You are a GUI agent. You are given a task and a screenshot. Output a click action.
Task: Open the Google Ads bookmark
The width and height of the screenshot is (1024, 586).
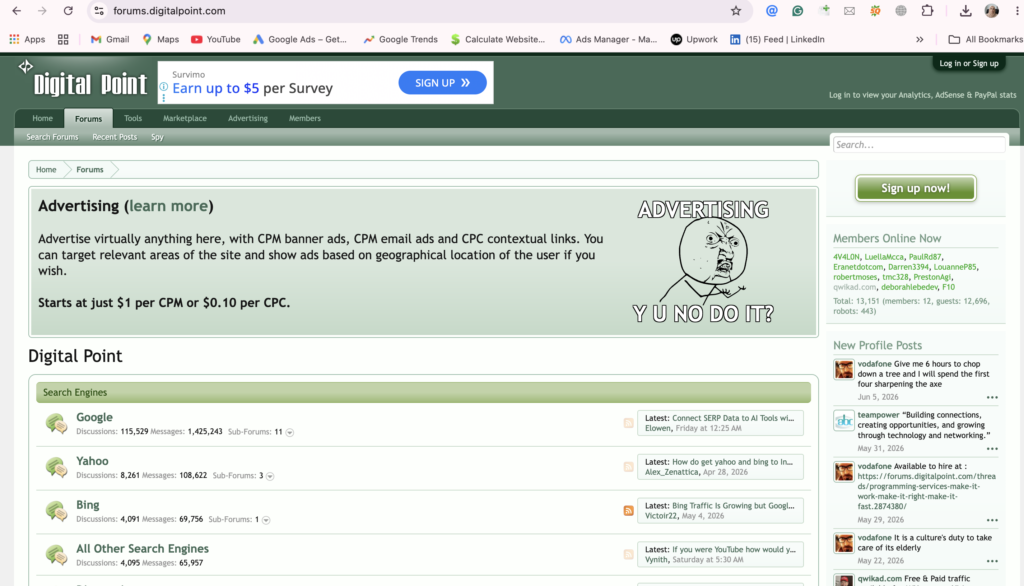coord(300,39)
